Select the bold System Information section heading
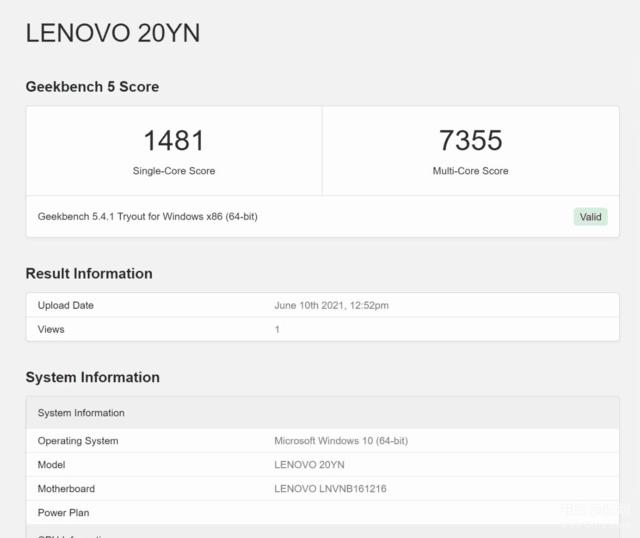Image resolution: width=640 pixels, height=538 pixels. pos(93,377)
